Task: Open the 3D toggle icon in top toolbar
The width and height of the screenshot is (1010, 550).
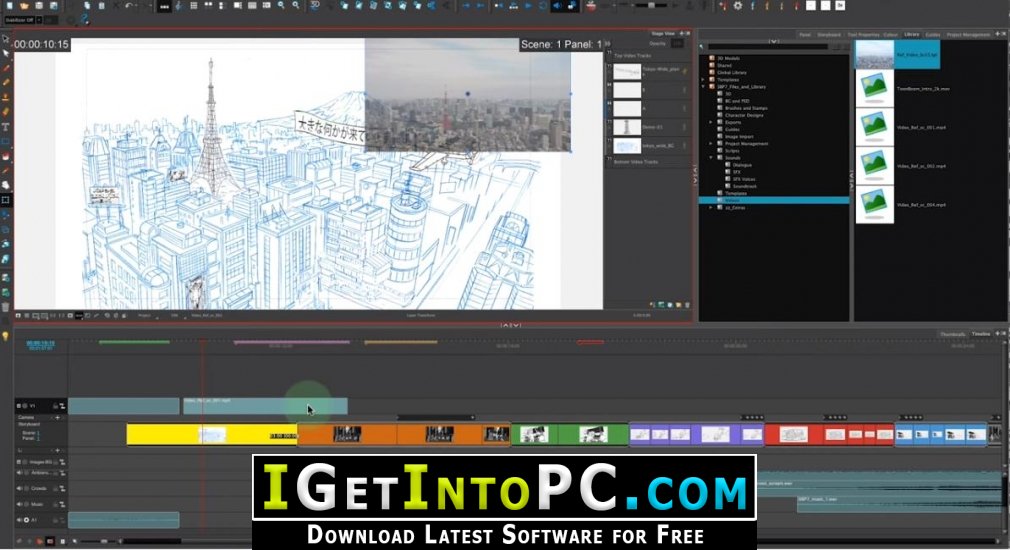Action: click(315, 5)
